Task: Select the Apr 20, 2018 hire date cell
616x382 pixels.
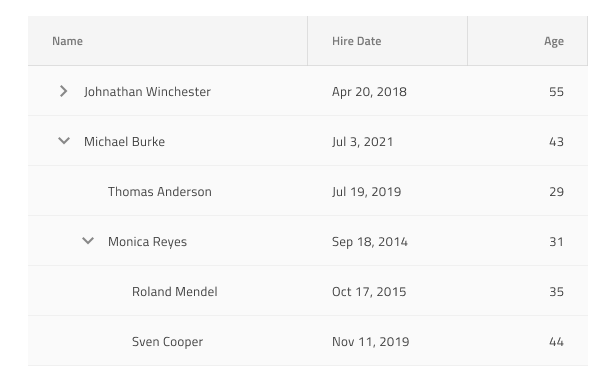Action: (x=387, y=91)
